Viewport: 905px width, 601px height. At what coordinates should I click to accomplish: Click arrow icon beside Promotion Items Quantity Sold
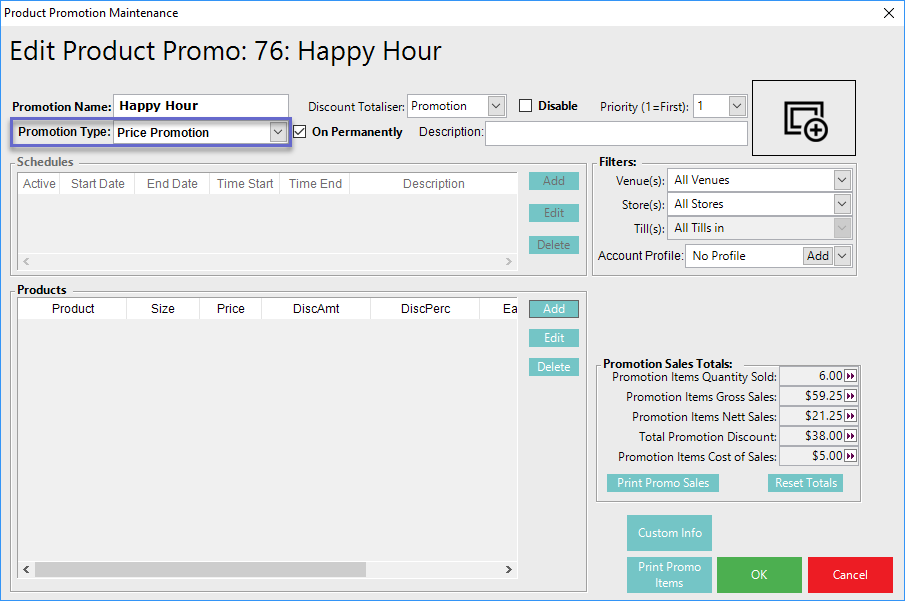[850, 376]
